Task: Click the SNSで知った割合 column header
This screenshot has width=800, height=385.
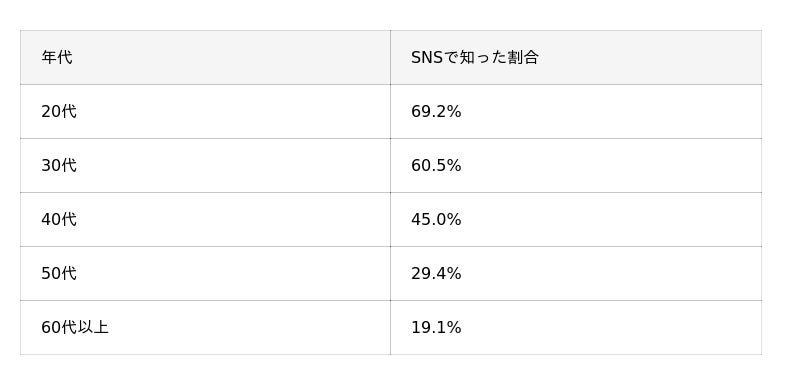Action: click(x=576, y=57)
